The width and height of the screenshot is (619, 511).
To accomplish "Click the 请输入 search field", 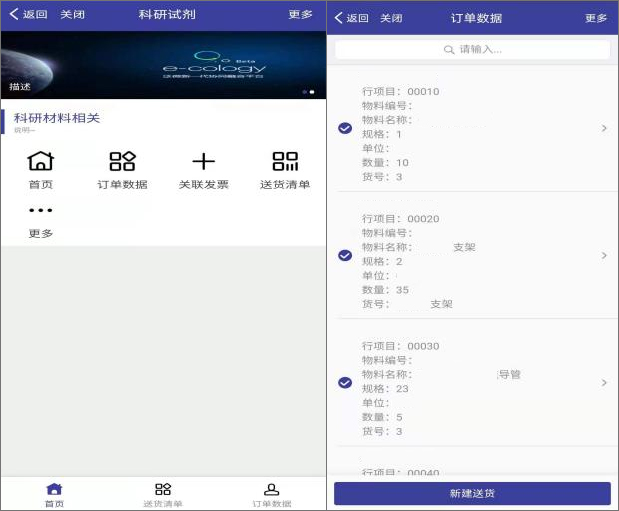I will tap(473, 50).
